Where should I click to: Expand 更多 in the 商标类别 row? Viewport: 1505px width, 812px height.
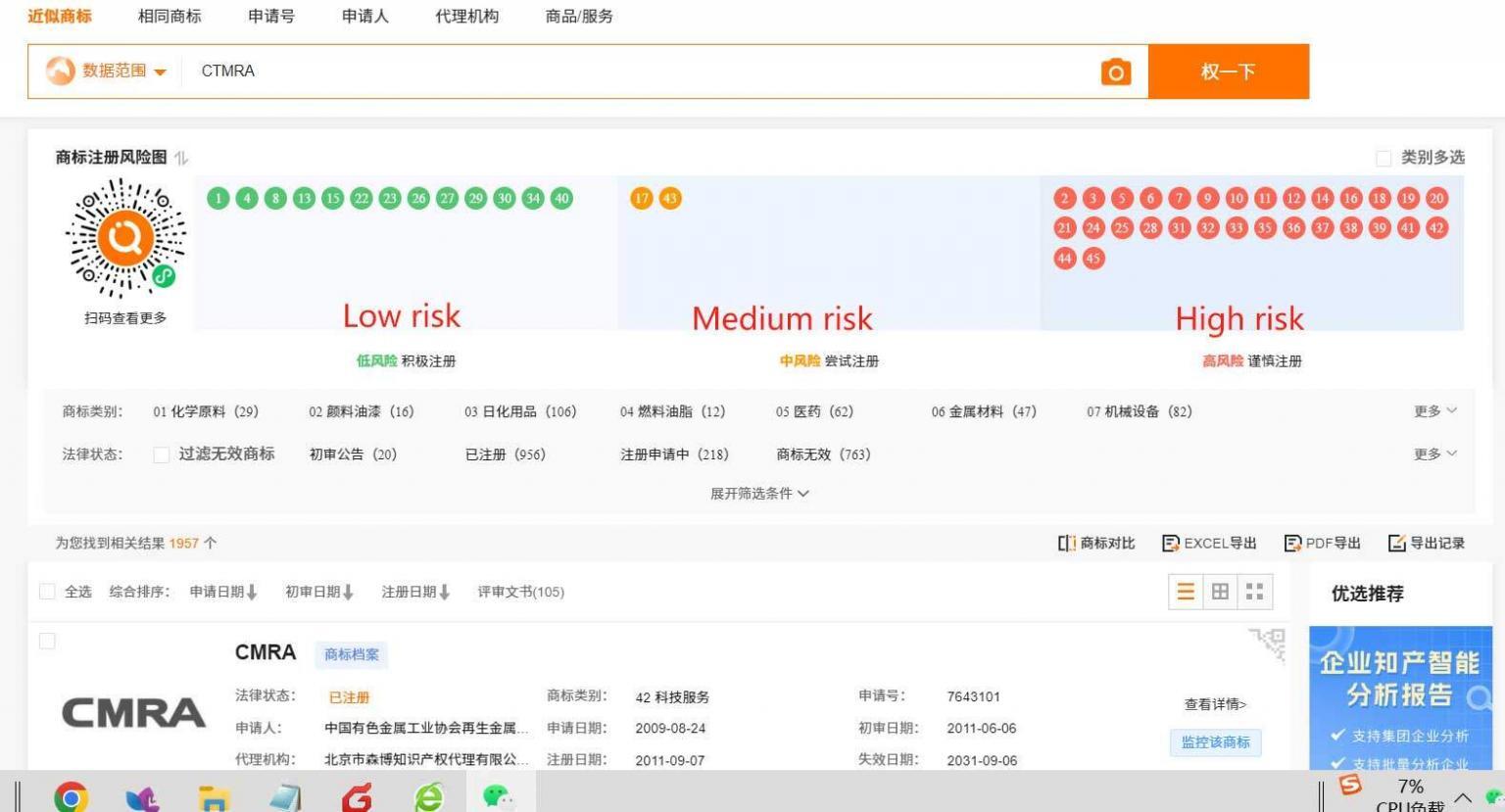tap(1434, 411)
